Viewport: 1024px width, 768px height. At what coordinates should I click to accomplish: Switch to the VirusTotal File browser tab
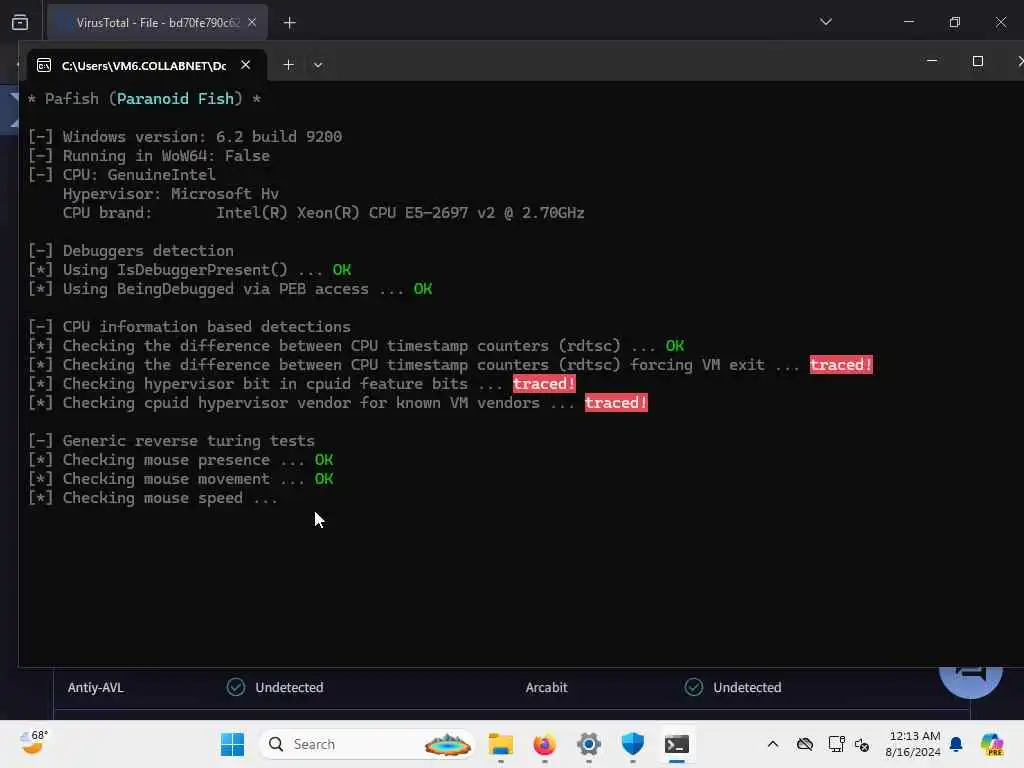pos(157,23)
